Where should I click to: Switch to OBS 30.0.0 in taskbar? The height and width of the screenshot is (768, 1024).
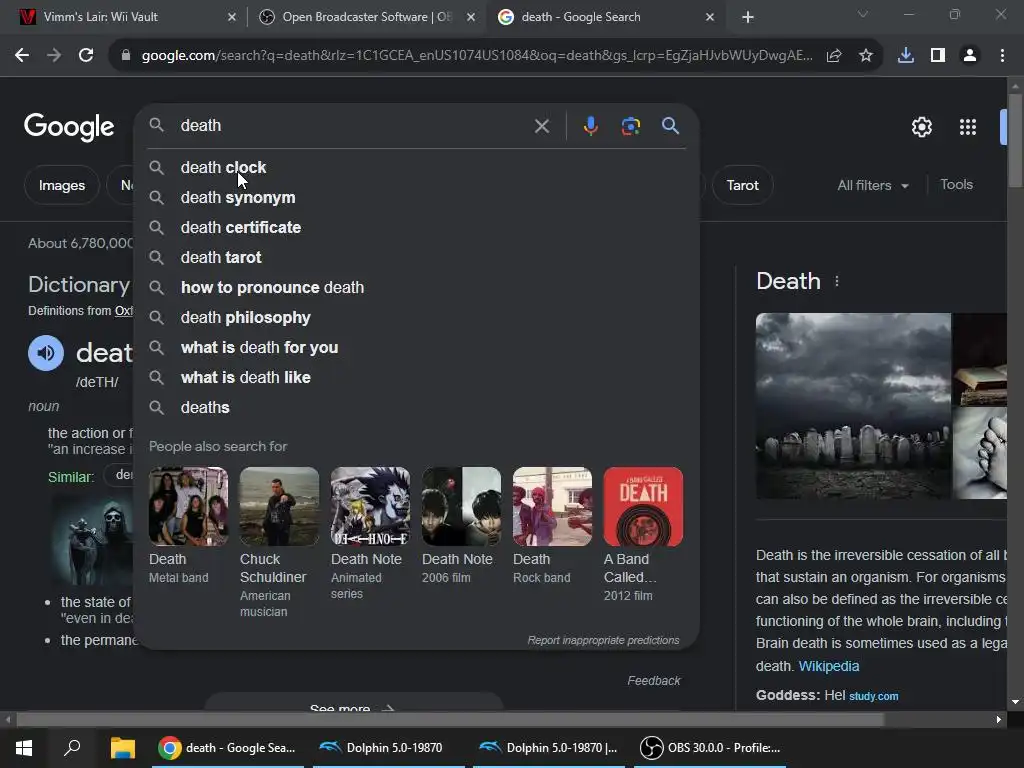tap(711, 748)
